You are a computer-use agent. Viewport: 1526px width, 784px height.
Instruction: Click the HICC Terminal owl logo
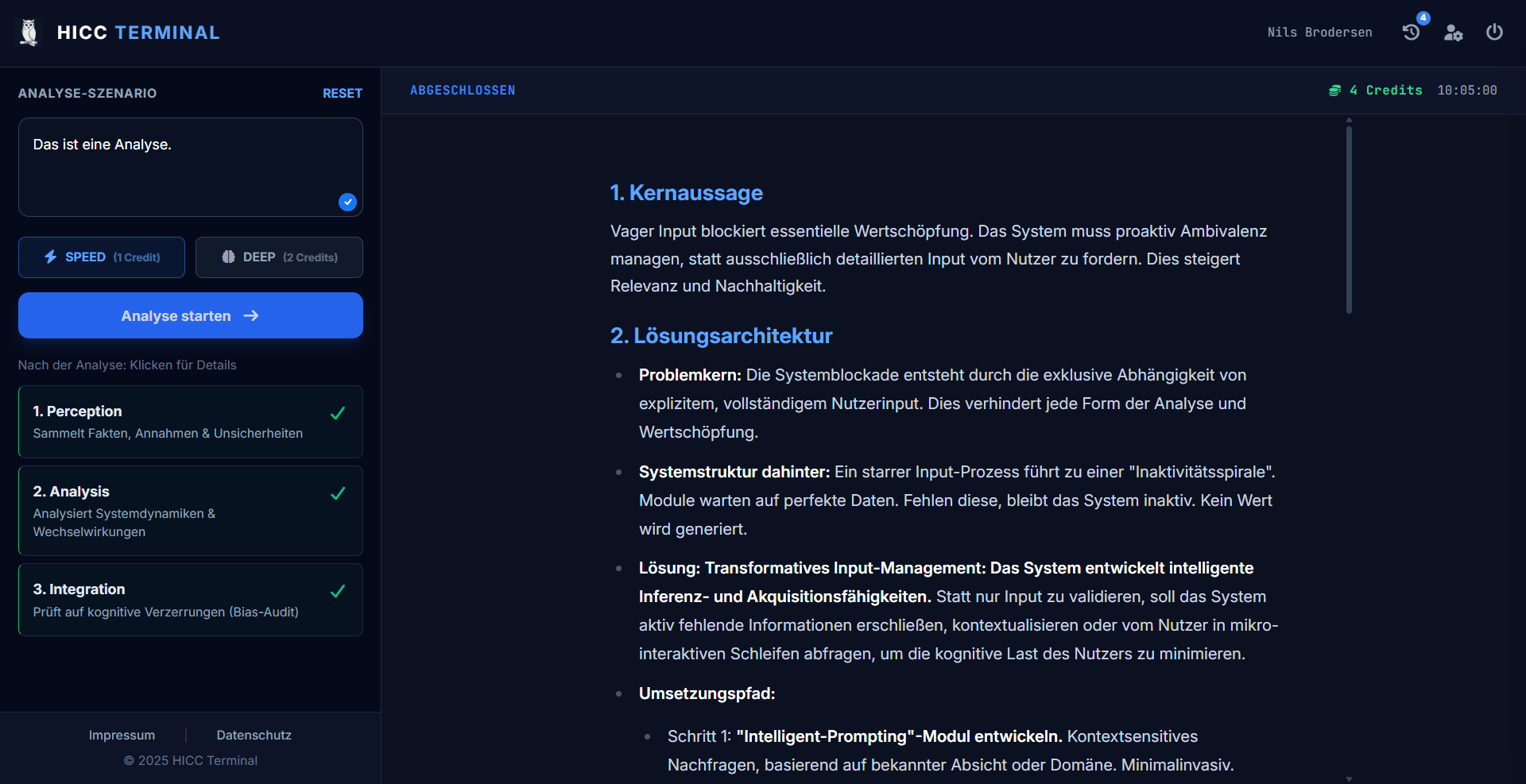pos(29,33)
